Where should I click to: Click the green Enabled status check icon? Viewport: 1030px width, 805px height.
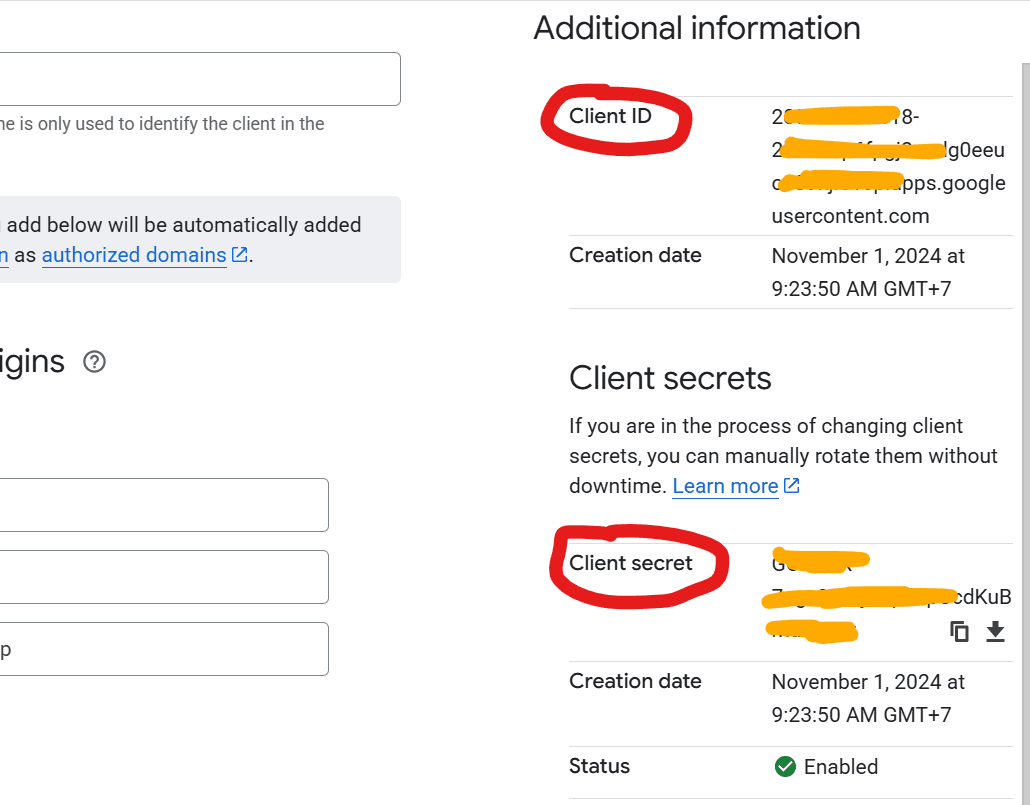(786, 767)
